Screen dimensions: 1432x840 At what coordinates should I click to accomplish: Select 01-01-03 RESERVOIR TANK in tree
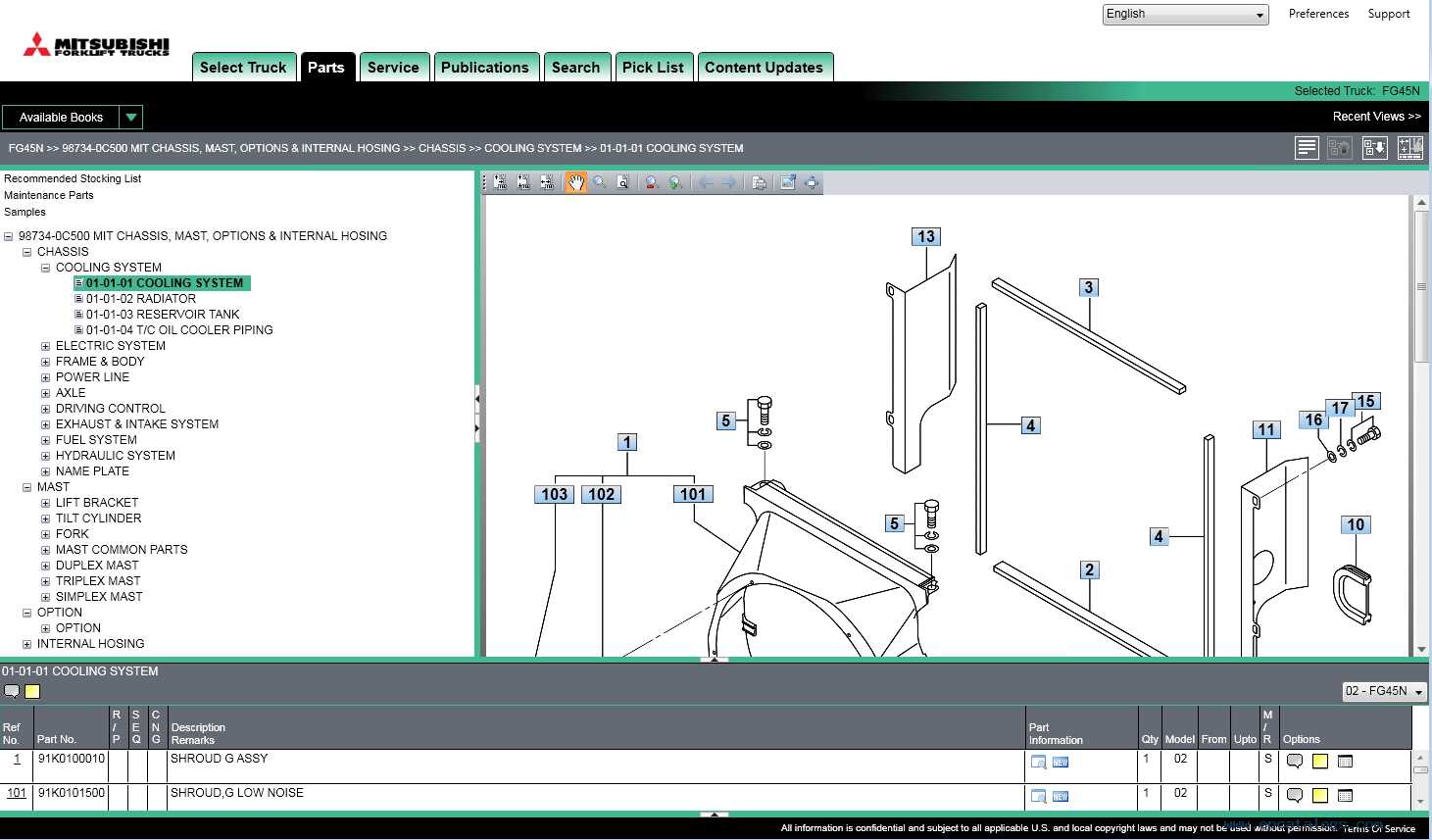tap(163, 315)
